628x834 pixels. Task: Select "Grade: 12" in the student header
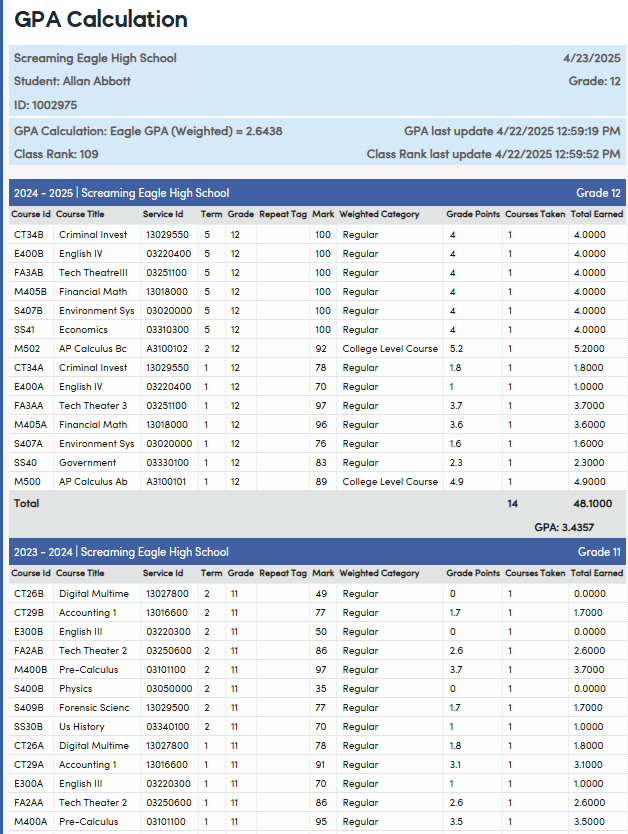pyautogui.click(x=594, y=81)
